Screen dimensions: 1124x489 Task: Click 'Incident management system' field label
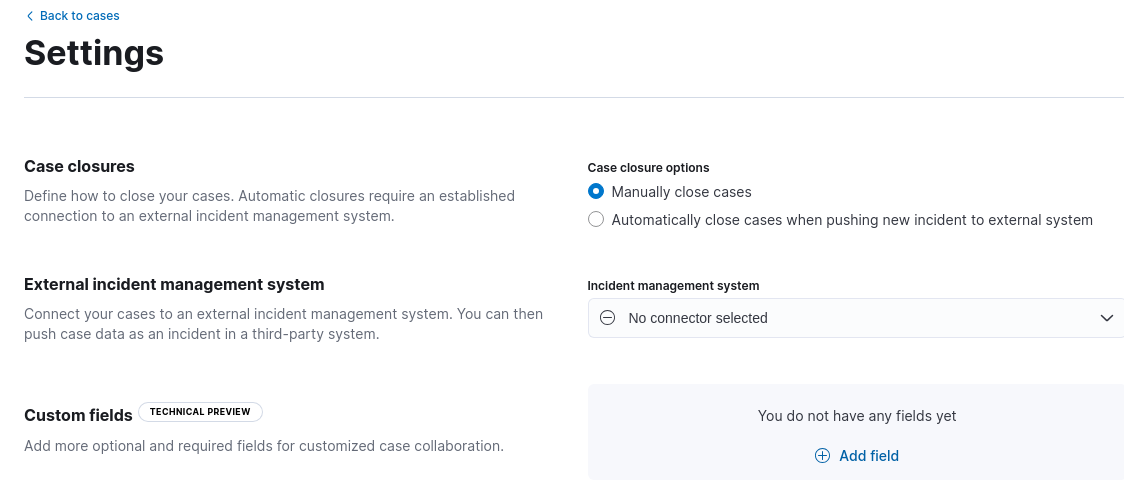click(x=673, y=286)
